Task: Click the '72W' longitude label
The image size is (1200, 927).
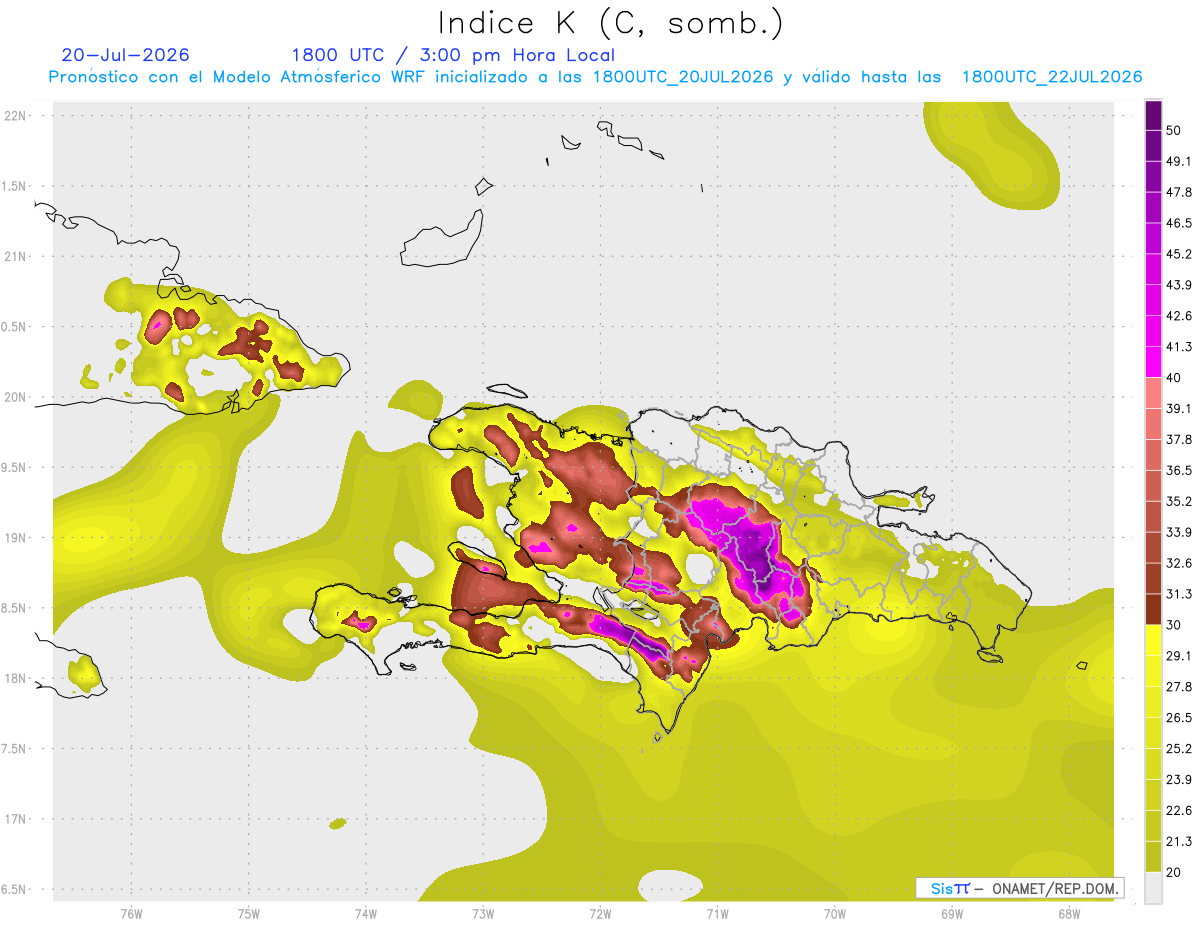Action: pyautogui.click(x=600, y=913)
